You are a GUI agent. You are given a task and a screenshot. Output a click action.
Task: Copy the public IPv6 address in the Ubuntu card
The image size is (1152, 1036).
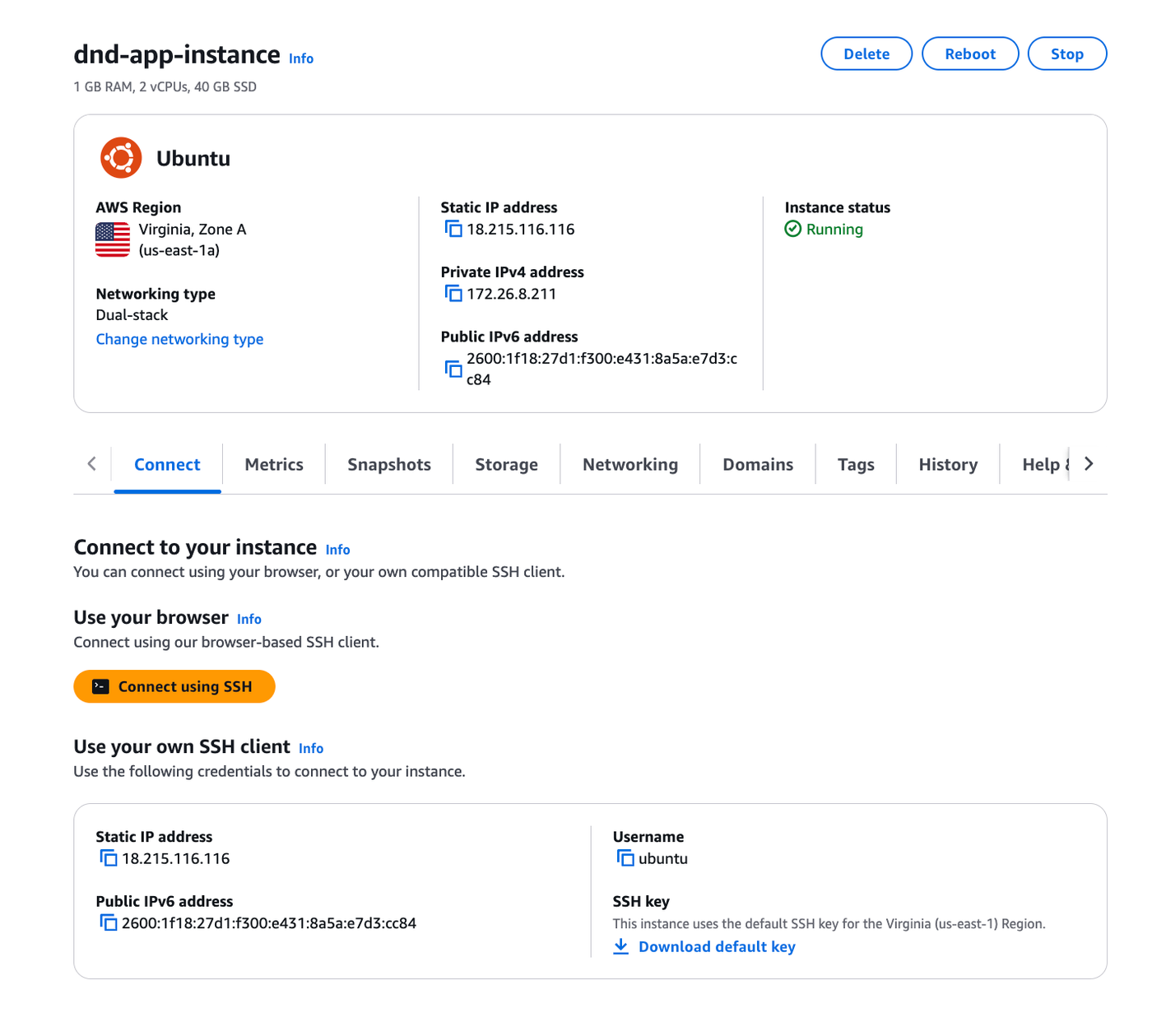453,369
